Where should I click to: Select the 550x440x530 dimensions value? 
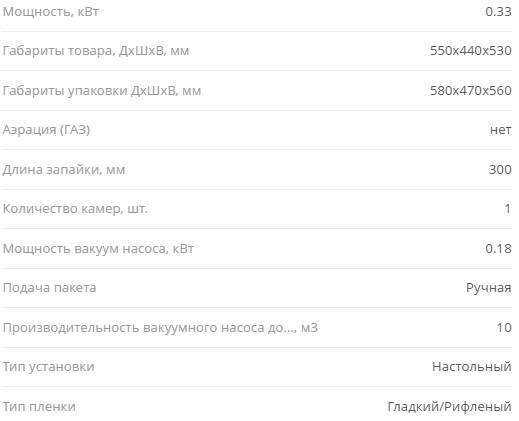click(471, 51)
